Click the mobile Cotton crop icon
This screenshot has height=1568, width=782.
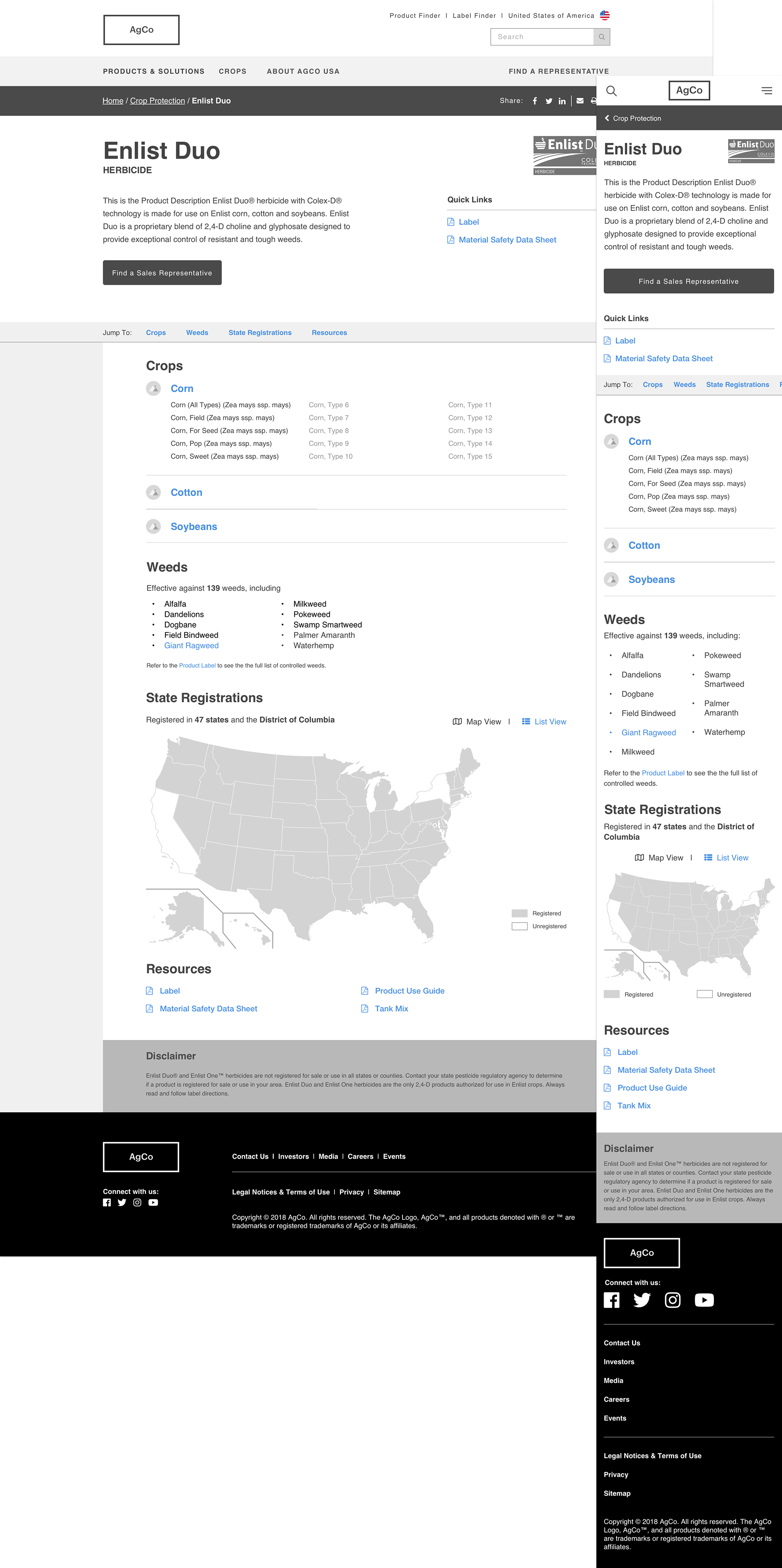click(x=611, y=545)
